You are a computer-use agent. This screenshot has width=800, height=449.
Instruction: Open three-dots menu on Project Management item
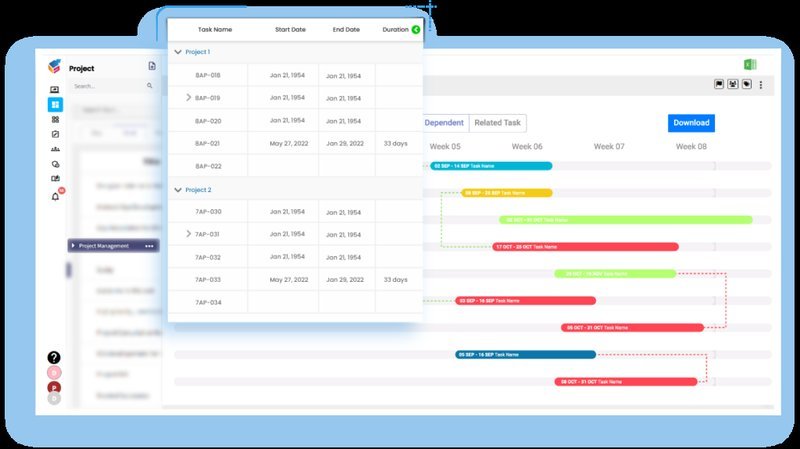(149, 246)
